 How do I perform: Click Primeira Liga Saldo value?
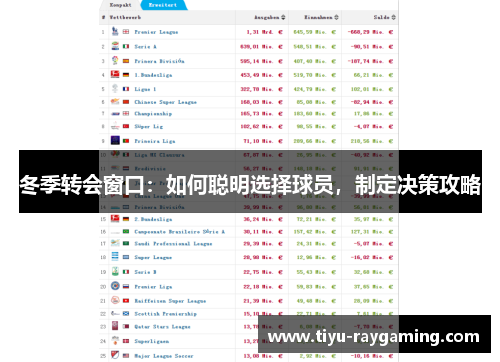click(372, 141)
